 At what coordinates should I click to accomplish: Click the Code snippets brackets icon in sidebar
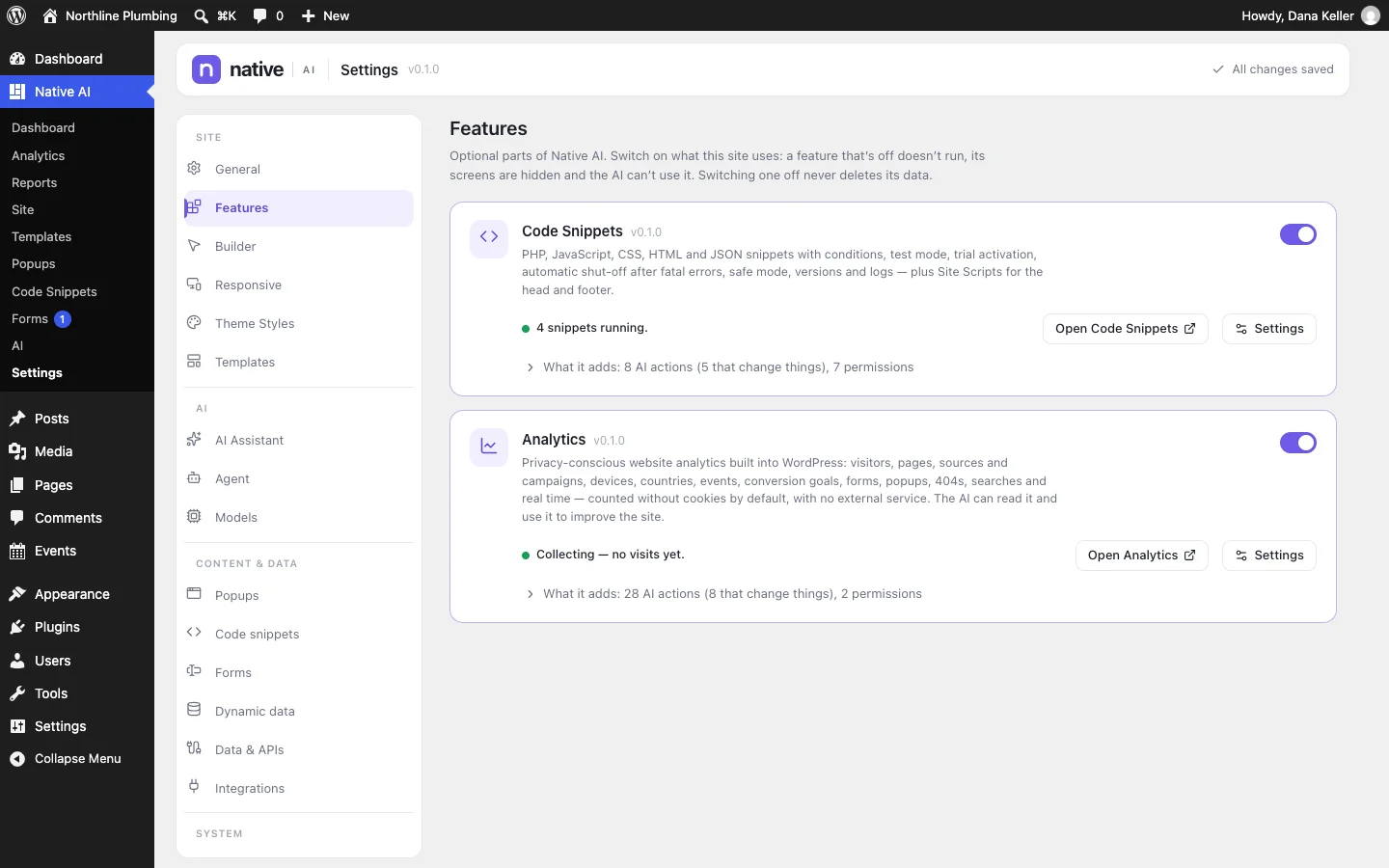click(194, 634)
